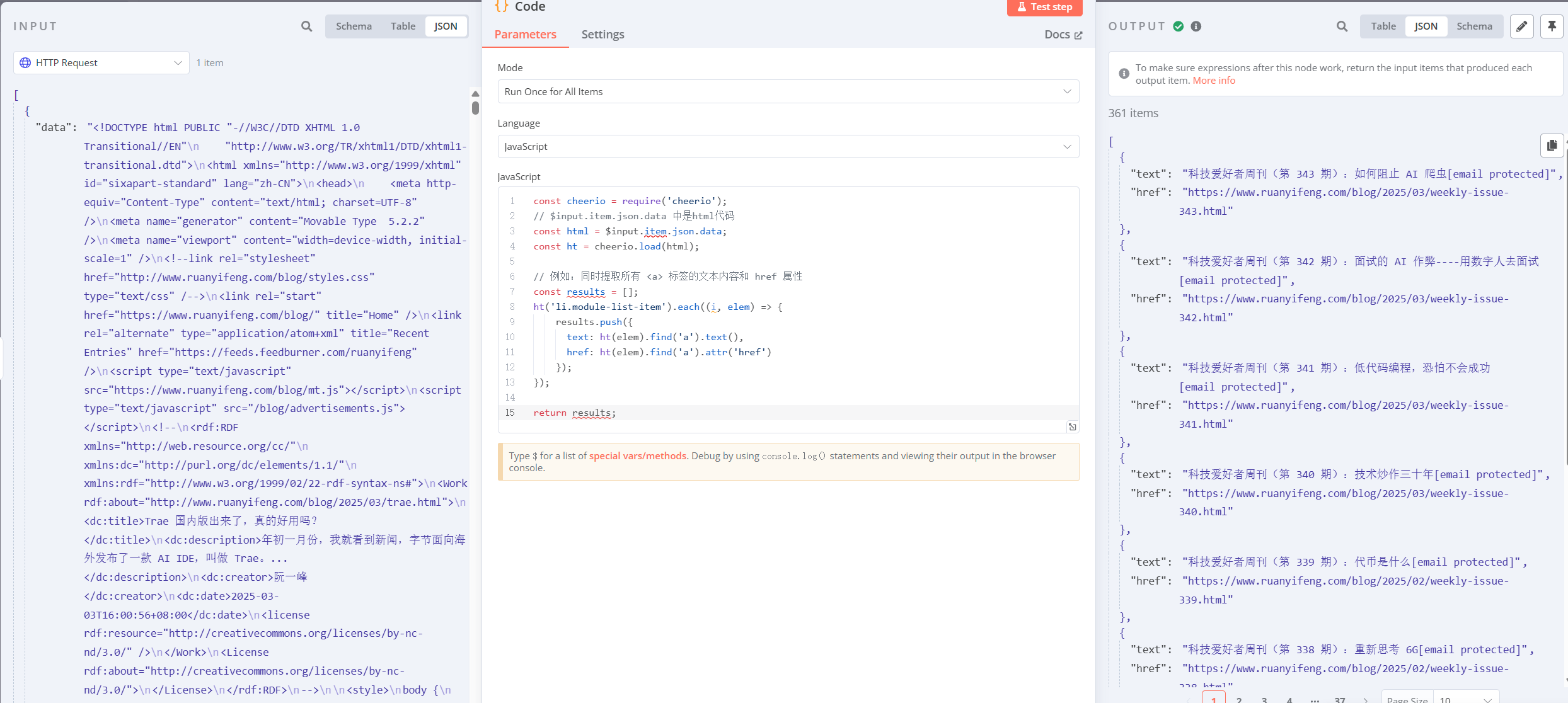Image resolution: width=1568 pixels, height=703 pixels.
Task: Expand the code editor with resize icon
Action: (1072, 427)
